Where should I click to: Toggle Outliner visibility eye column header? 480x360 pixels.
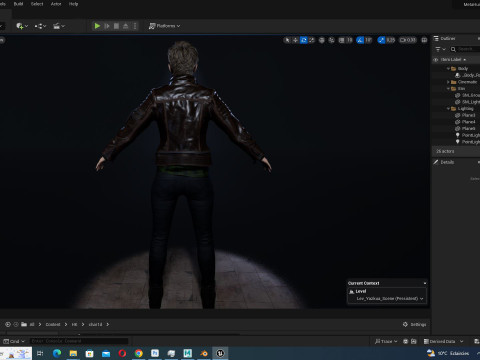pyautogui.click(x=435, y=60)
